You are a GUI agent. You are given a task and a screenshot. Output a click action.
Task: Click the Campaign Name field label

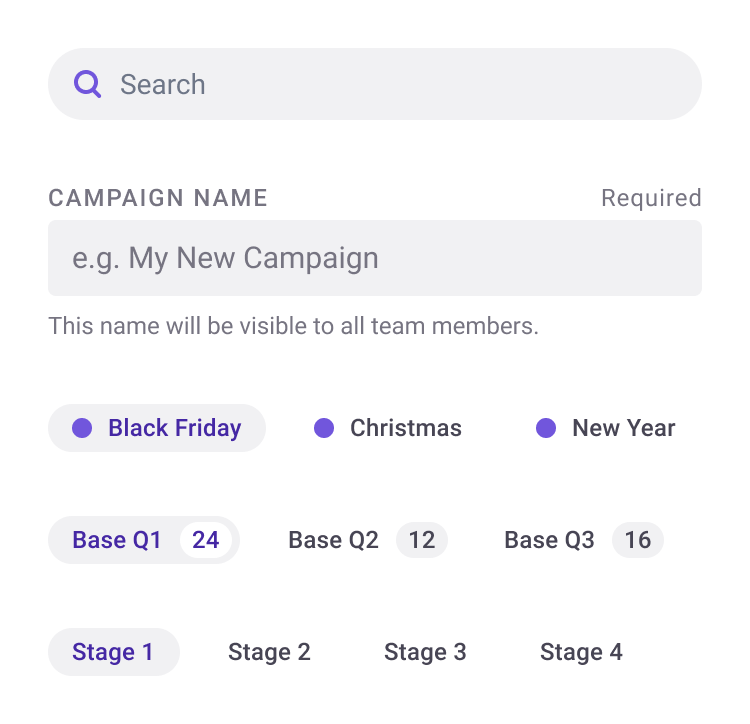[x=158, y=198]
